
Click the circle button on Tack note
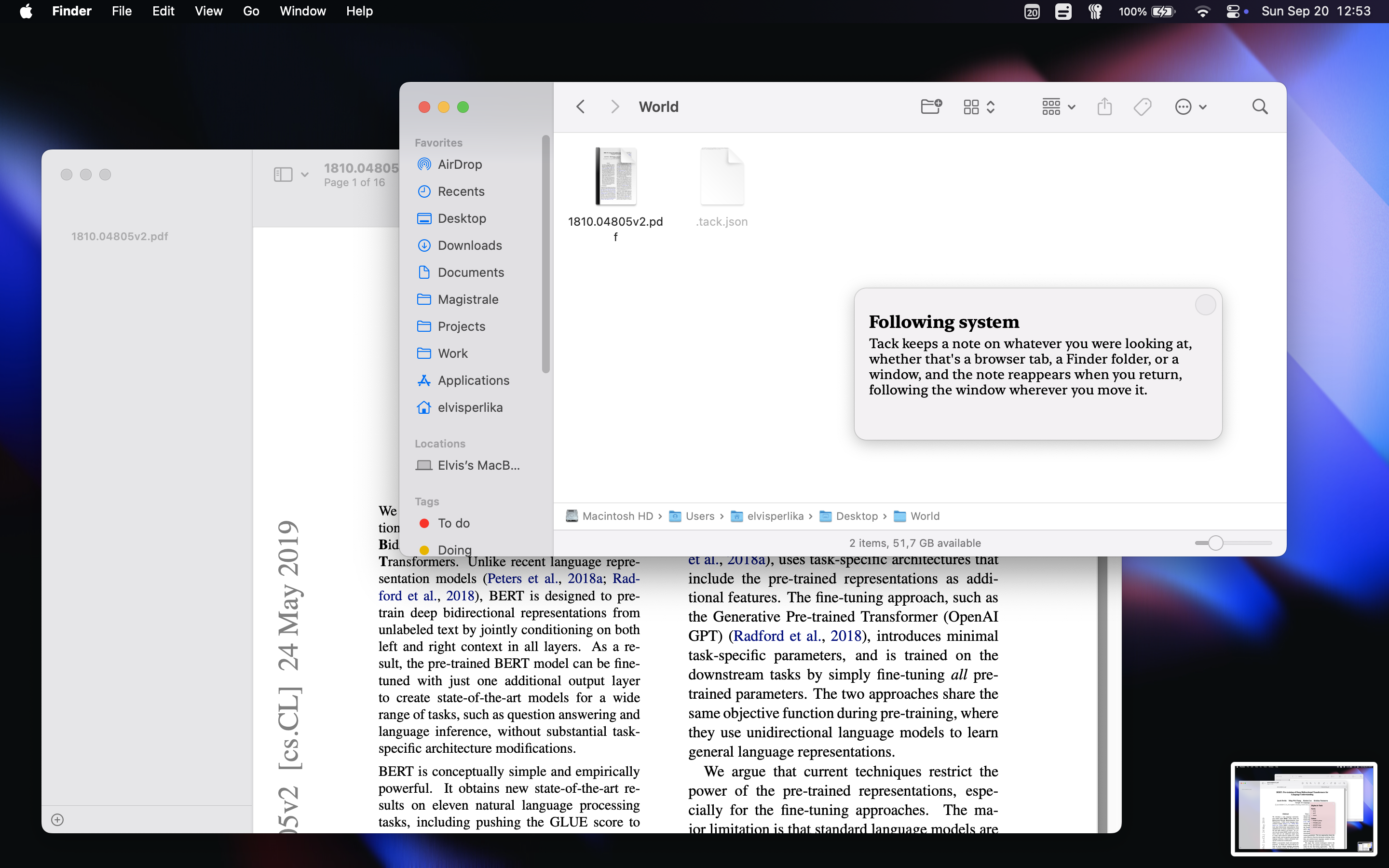[x=1205, y=305]
